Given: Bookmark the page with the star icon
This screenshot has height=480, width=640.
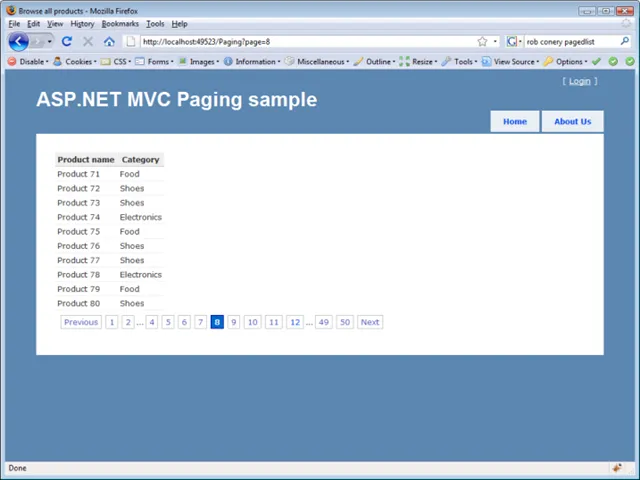Looking at the screenshot, I should tap(482, 41).
